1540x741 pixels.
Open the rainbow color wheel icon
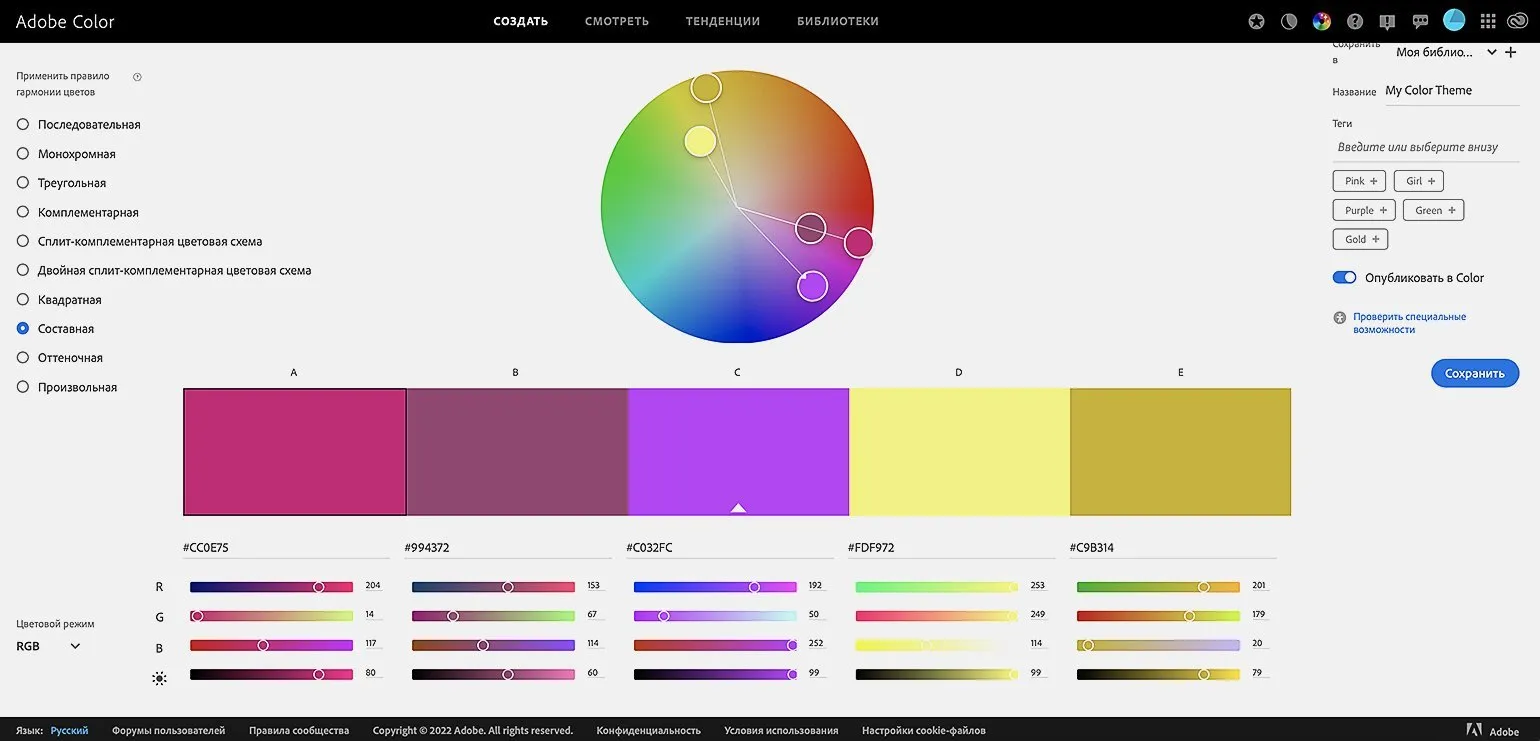point(1322,21)
